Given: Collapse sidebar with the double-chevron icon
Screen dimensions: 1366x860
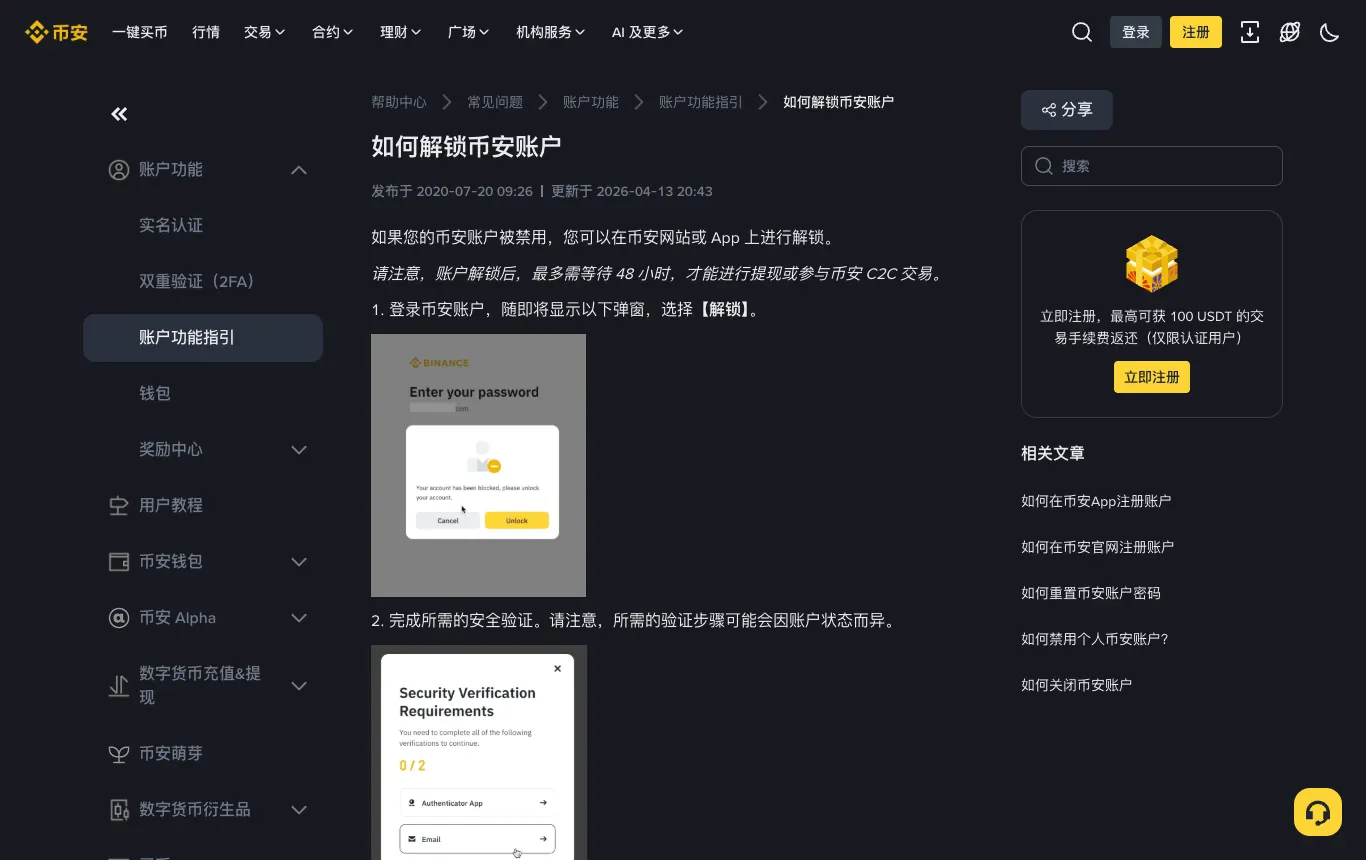Looking at the screenshot, I should point(119,114).
